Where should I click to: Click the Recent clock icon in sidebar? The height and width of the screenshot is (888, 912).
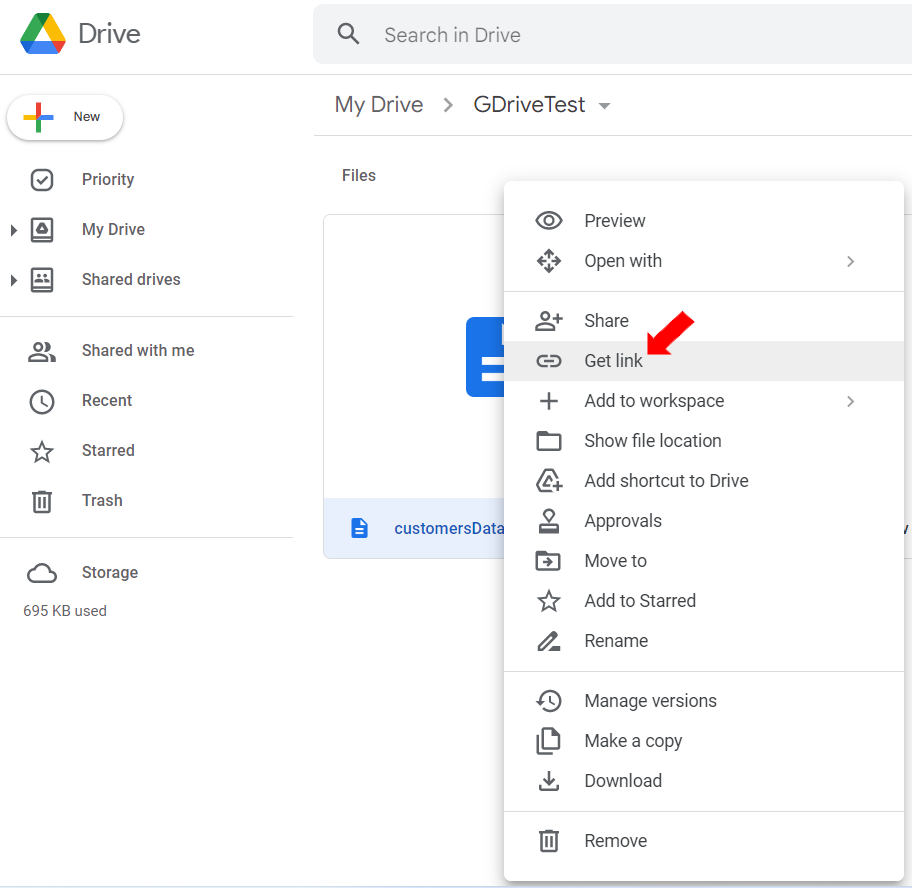(42, 401)
